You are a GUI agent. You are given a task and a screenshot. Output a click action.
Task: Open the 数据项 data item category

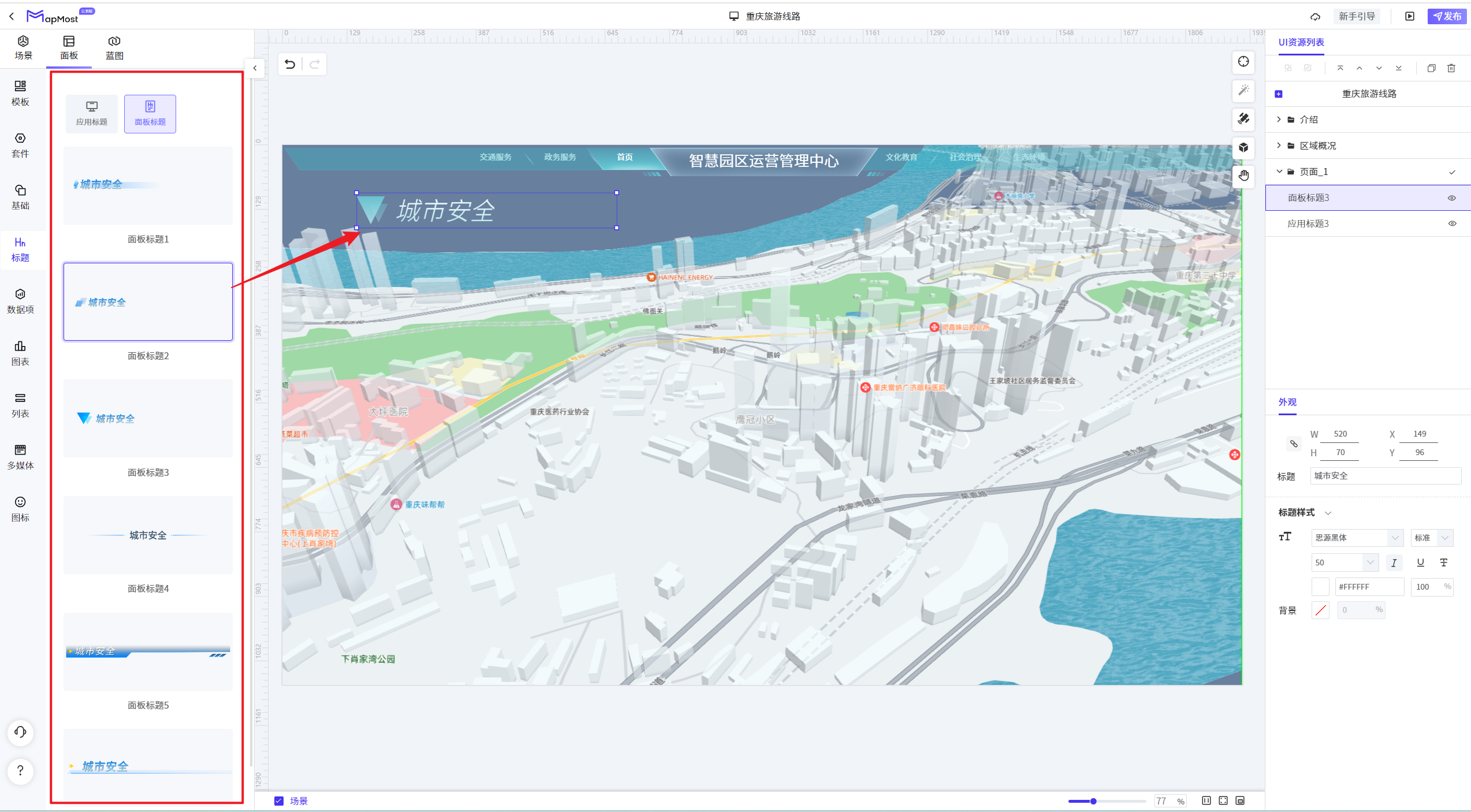tap(20, 301)
